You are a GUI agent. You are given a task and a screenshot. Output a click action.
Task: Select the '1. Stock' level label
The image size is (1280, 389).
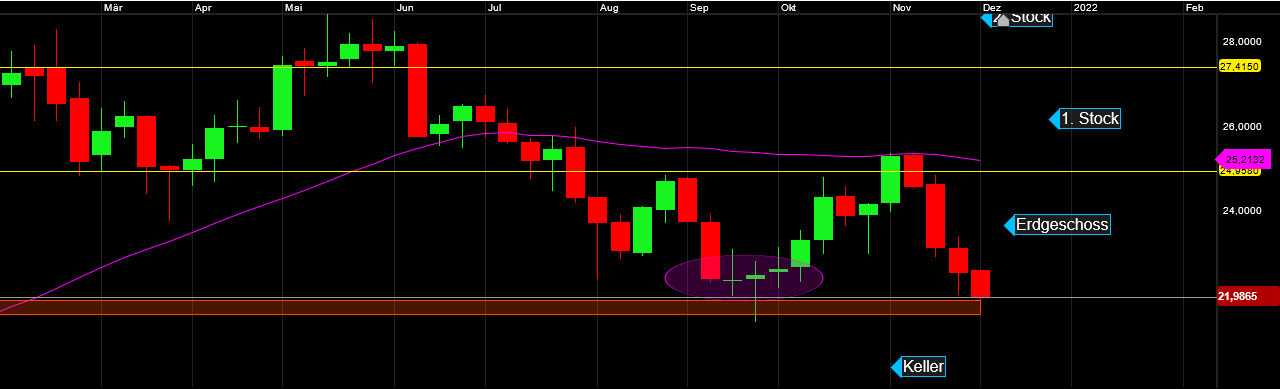(x=1090, y=119)
